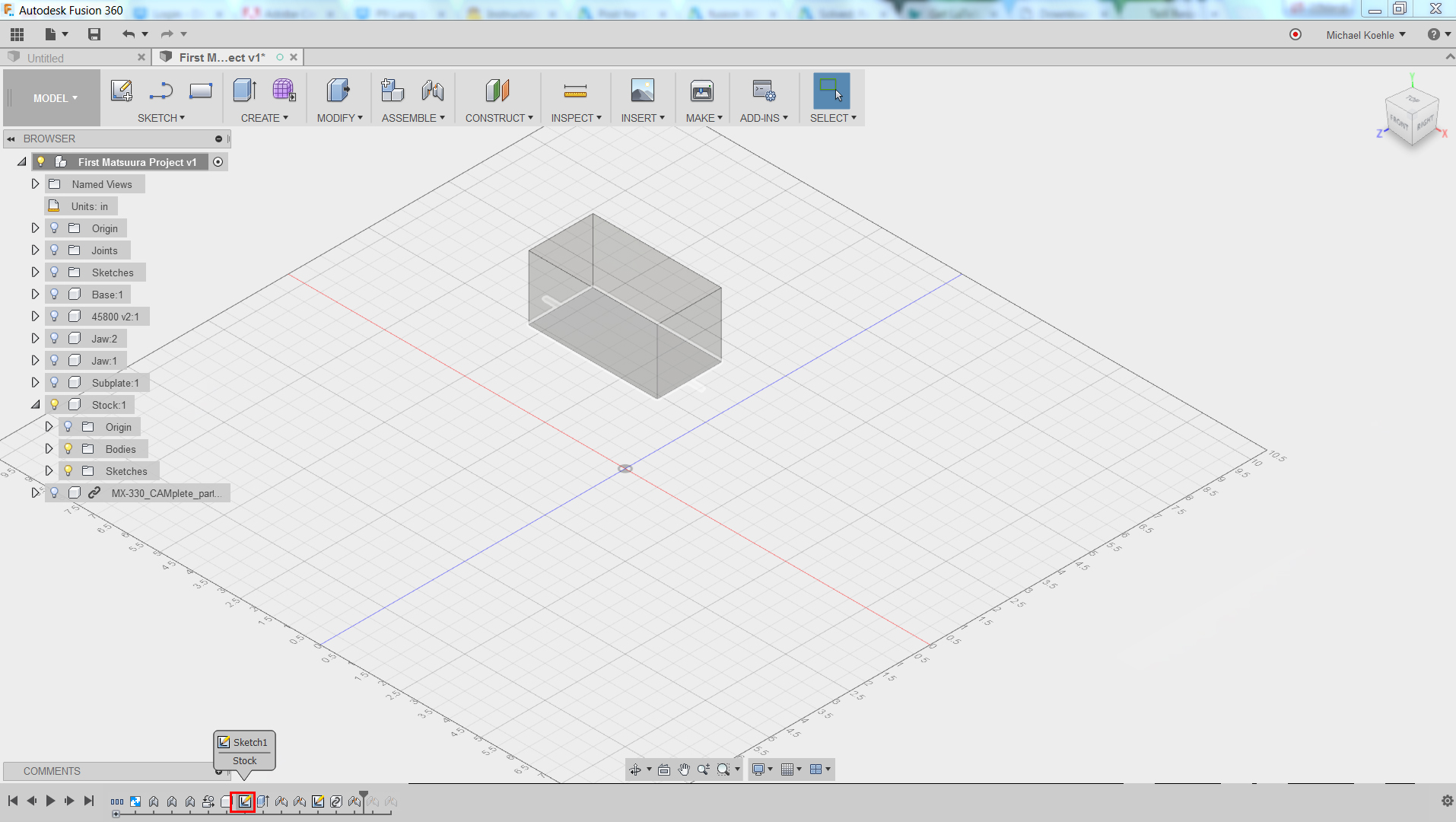1456x822 pixels.
Task: Expand the Jaw:1 tree node
Action: (35, 360)
